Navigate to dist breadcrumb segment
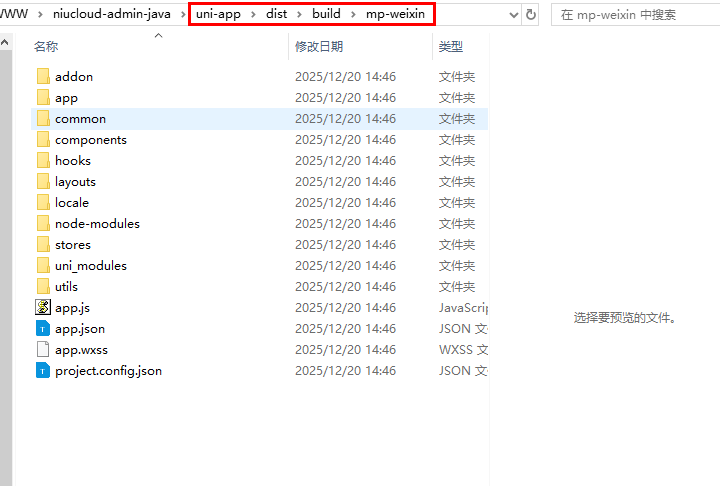This screenshot has height=486, width=720. coord(276,14)
